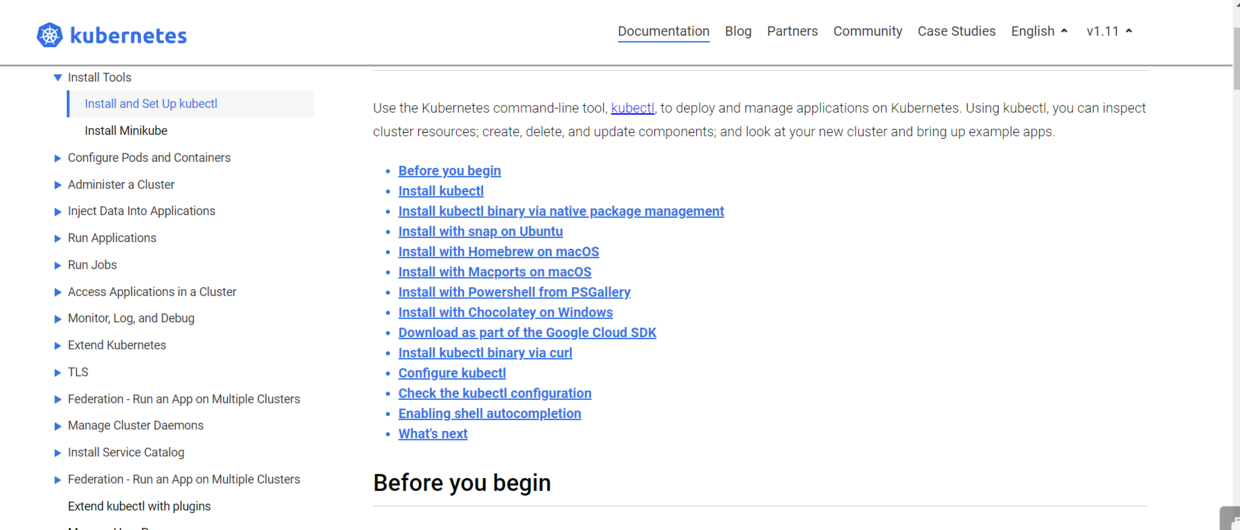
Task: Jump to Configure kubectl link
Action: (x=452, y=373)
